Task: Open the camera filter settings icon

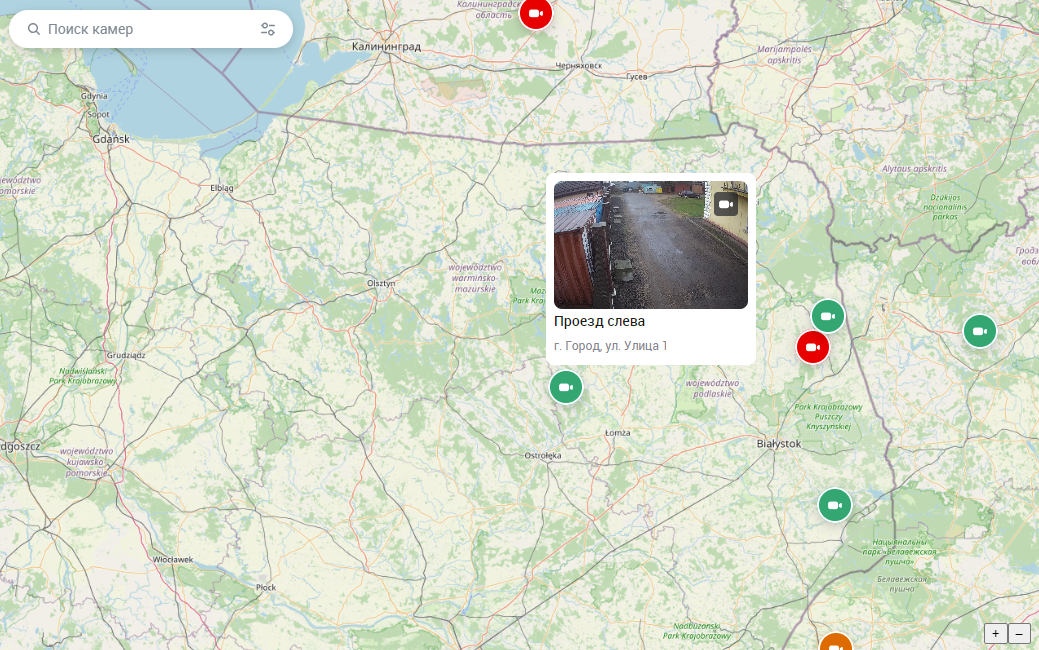Action: point(268,29)
